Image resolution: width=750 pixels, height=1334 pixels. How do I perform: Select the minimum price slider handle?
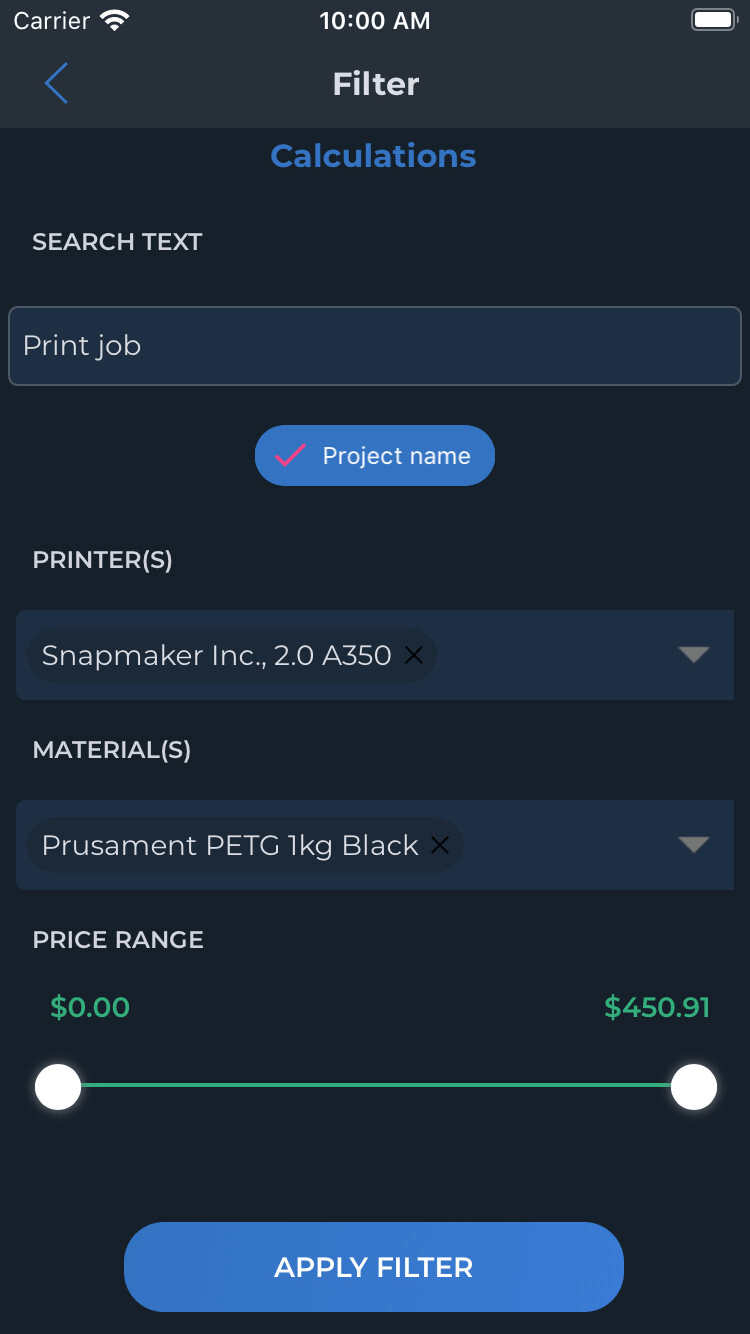tap(58, 1087)
